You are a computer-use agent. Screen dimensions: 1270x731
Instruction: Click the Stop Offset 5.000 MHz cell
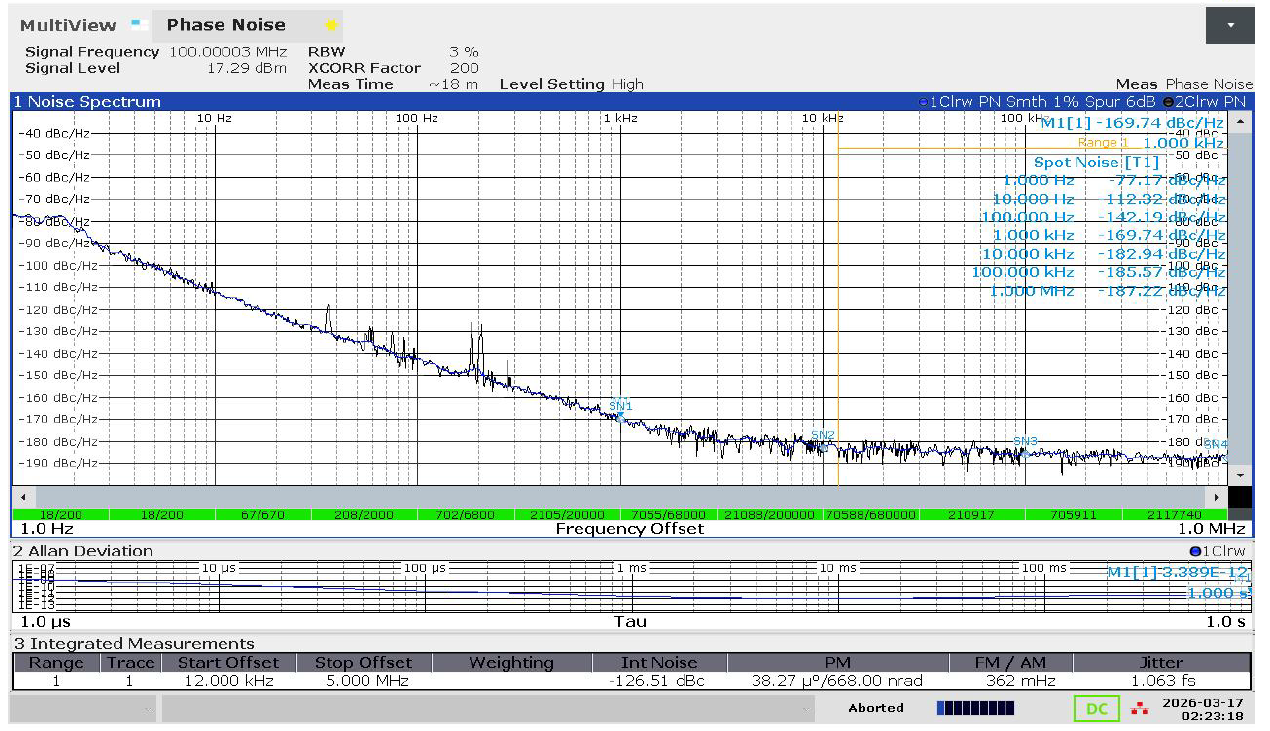pyautogui.click(x=363, y=681)
